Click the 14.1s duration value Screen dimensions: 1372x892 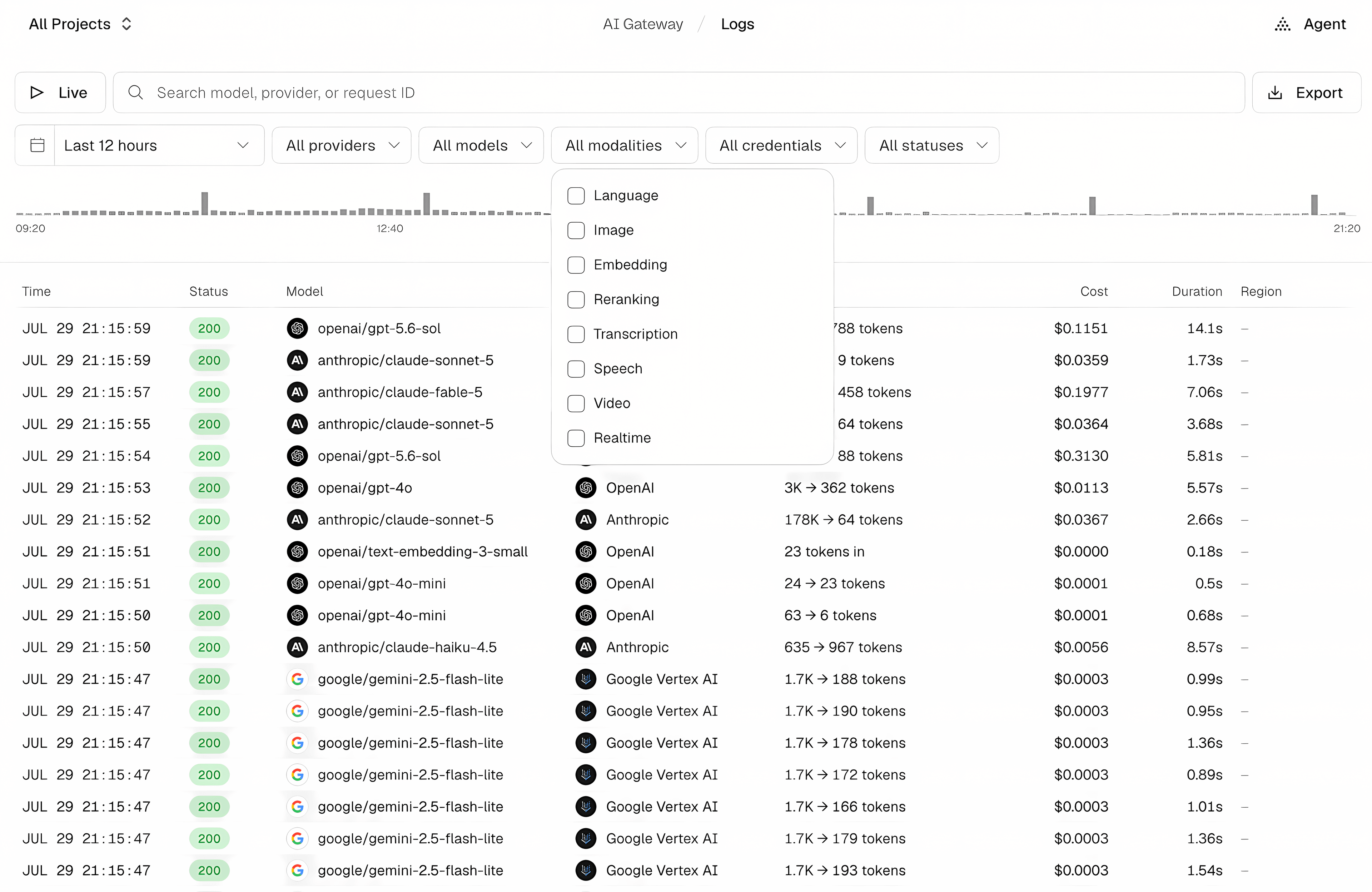(1204, 329)
